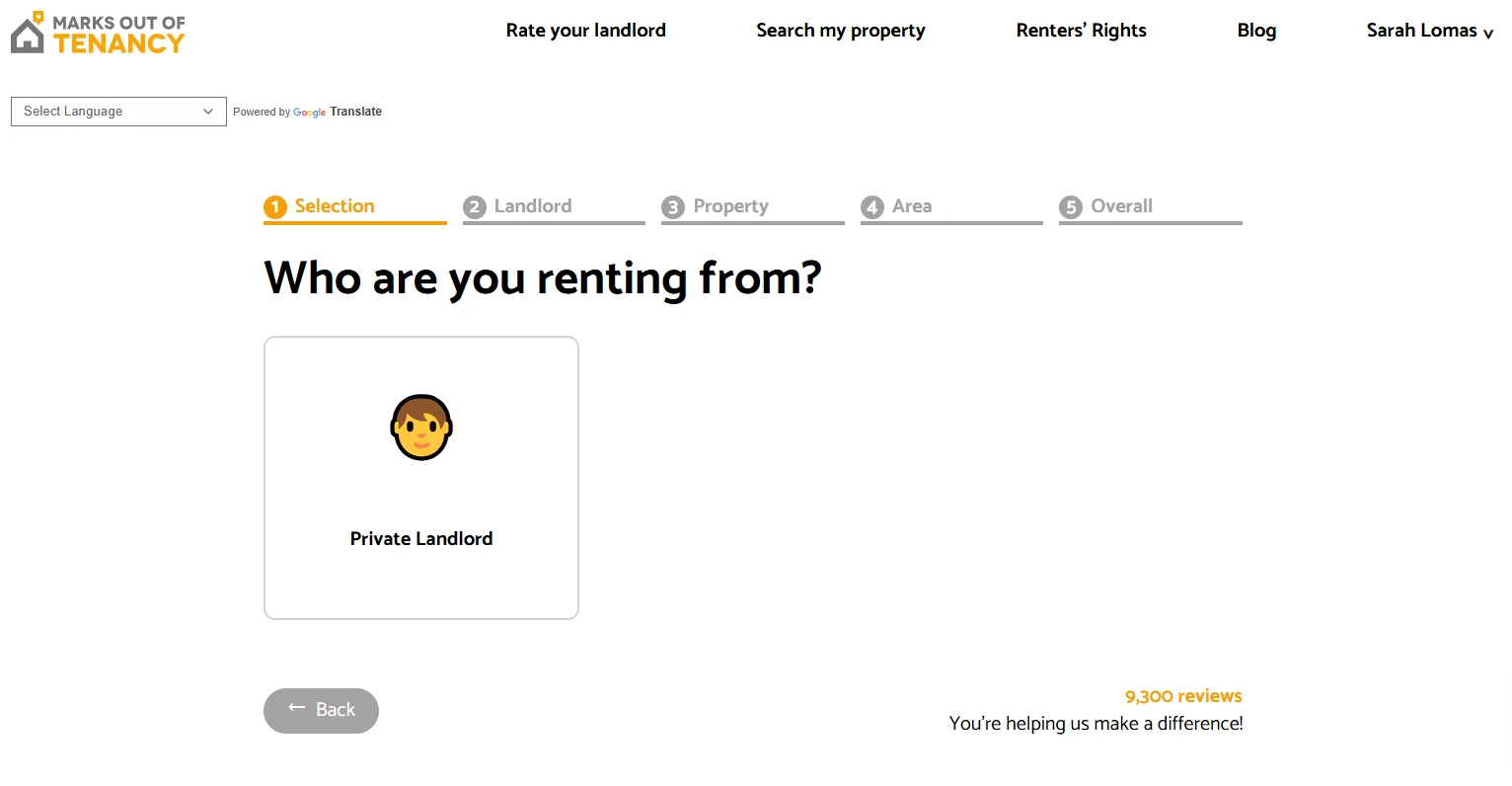Click the Private Landlord face emoji icon

(x=421, y=428)
